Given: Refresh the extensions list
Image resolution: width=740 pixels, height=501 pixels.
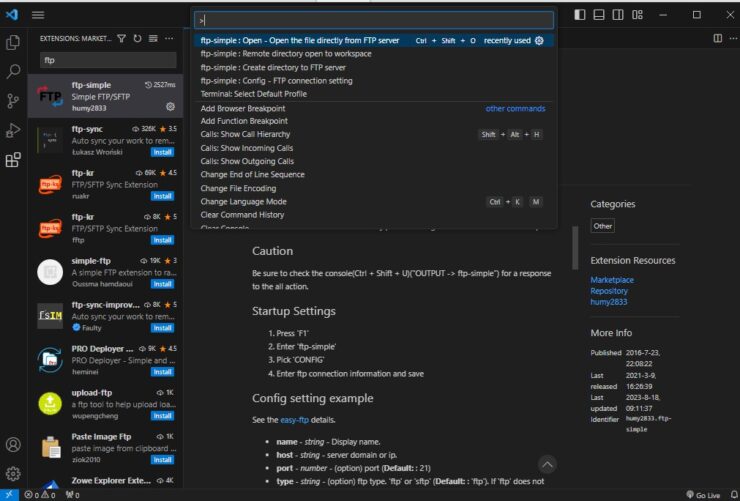Looking at the screenshot, I should click(137, 38).
